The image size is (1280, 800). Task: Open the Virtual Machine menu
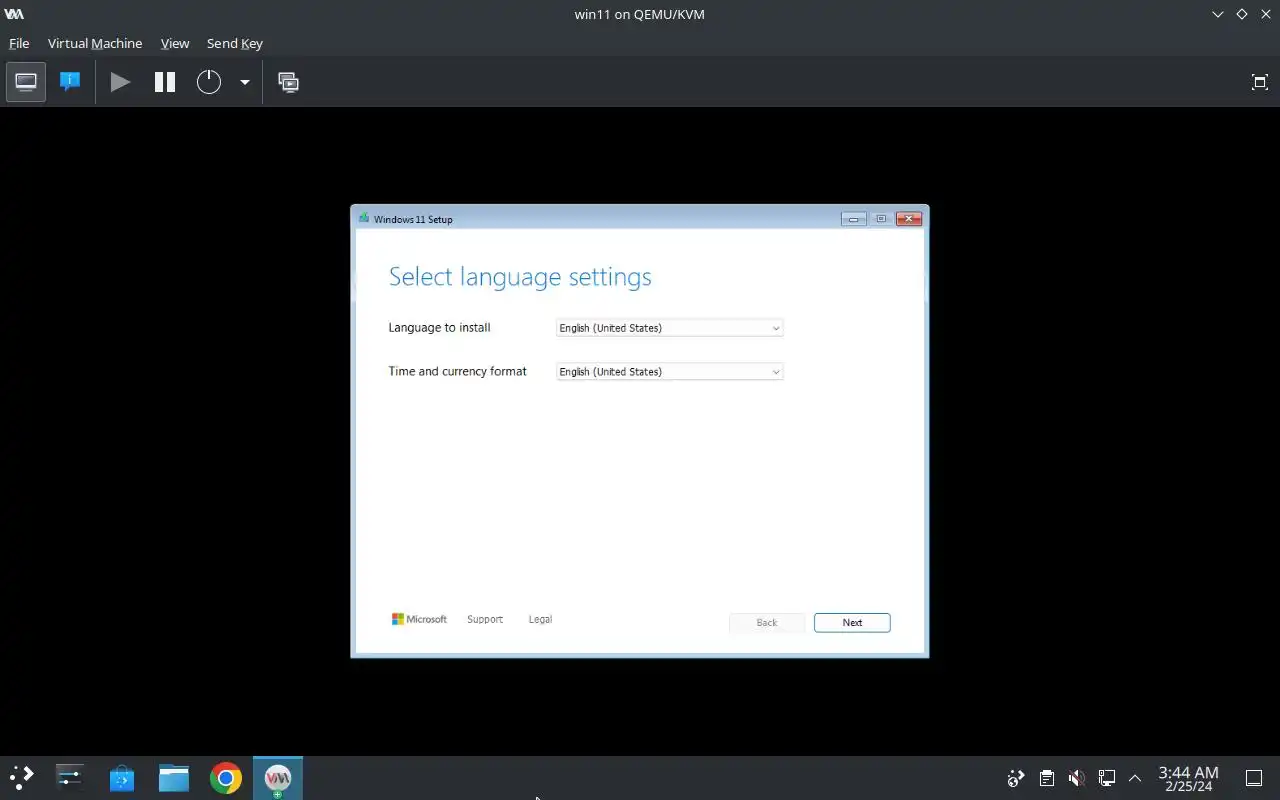(x=95, y=43)
